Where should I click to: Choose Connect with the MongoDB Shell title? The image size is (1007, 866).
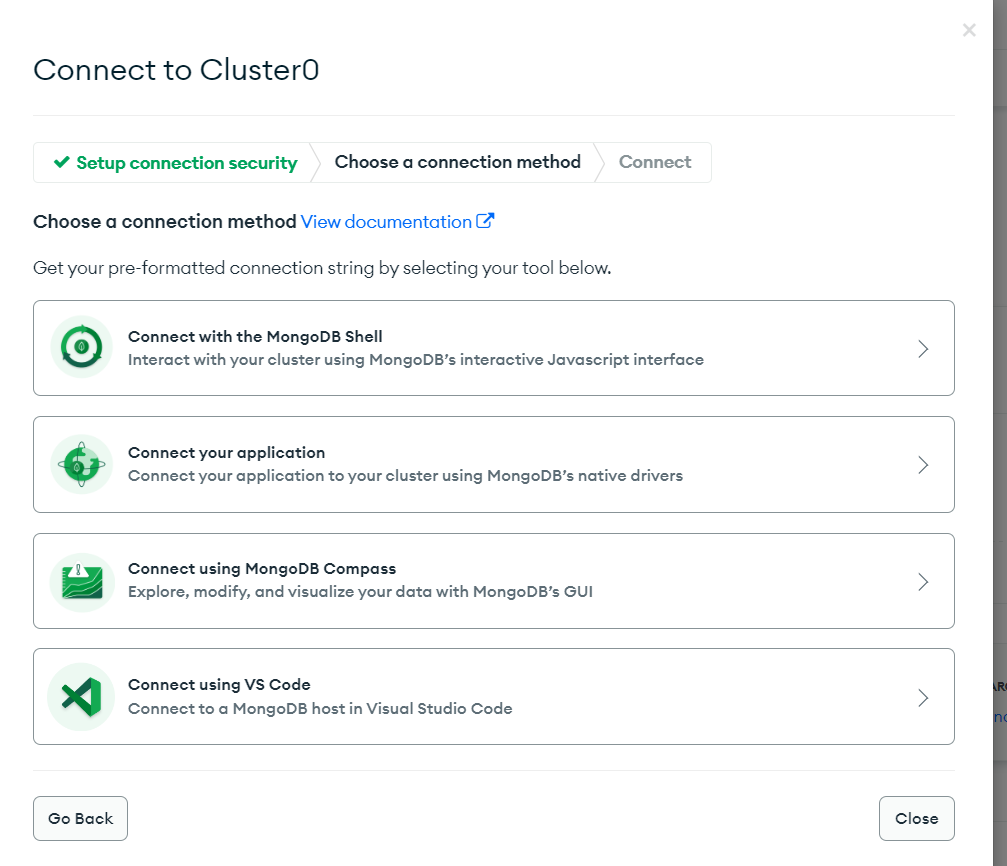255,337
